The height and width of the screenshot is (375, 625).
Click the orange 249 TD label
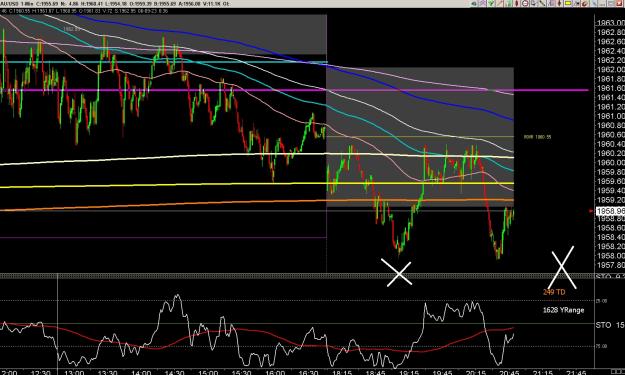pyautogui.click(x=554, y=292)
